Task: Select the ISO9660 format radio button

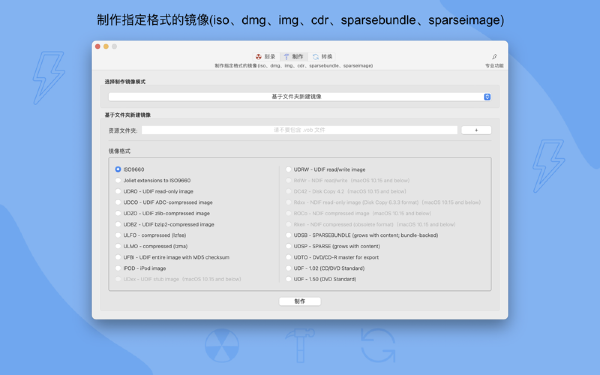Action: (x=118, y=169)
